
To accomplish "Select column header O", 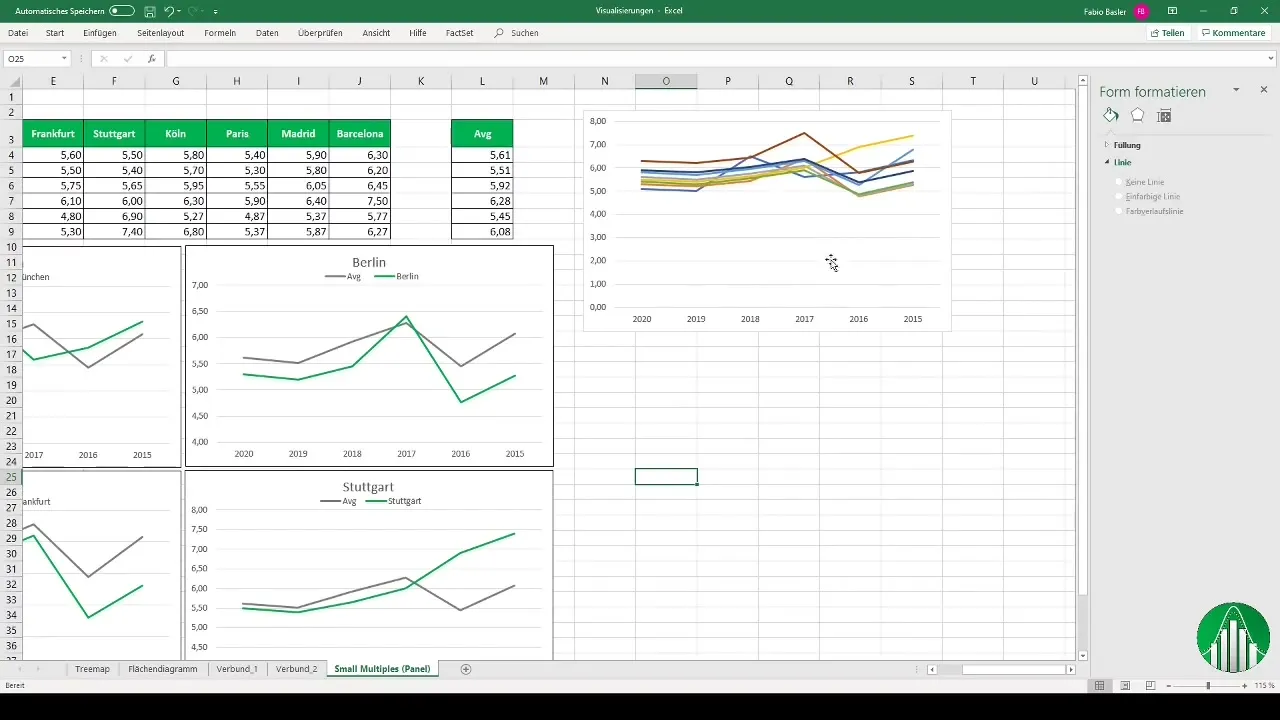I will tap(666, 81).
